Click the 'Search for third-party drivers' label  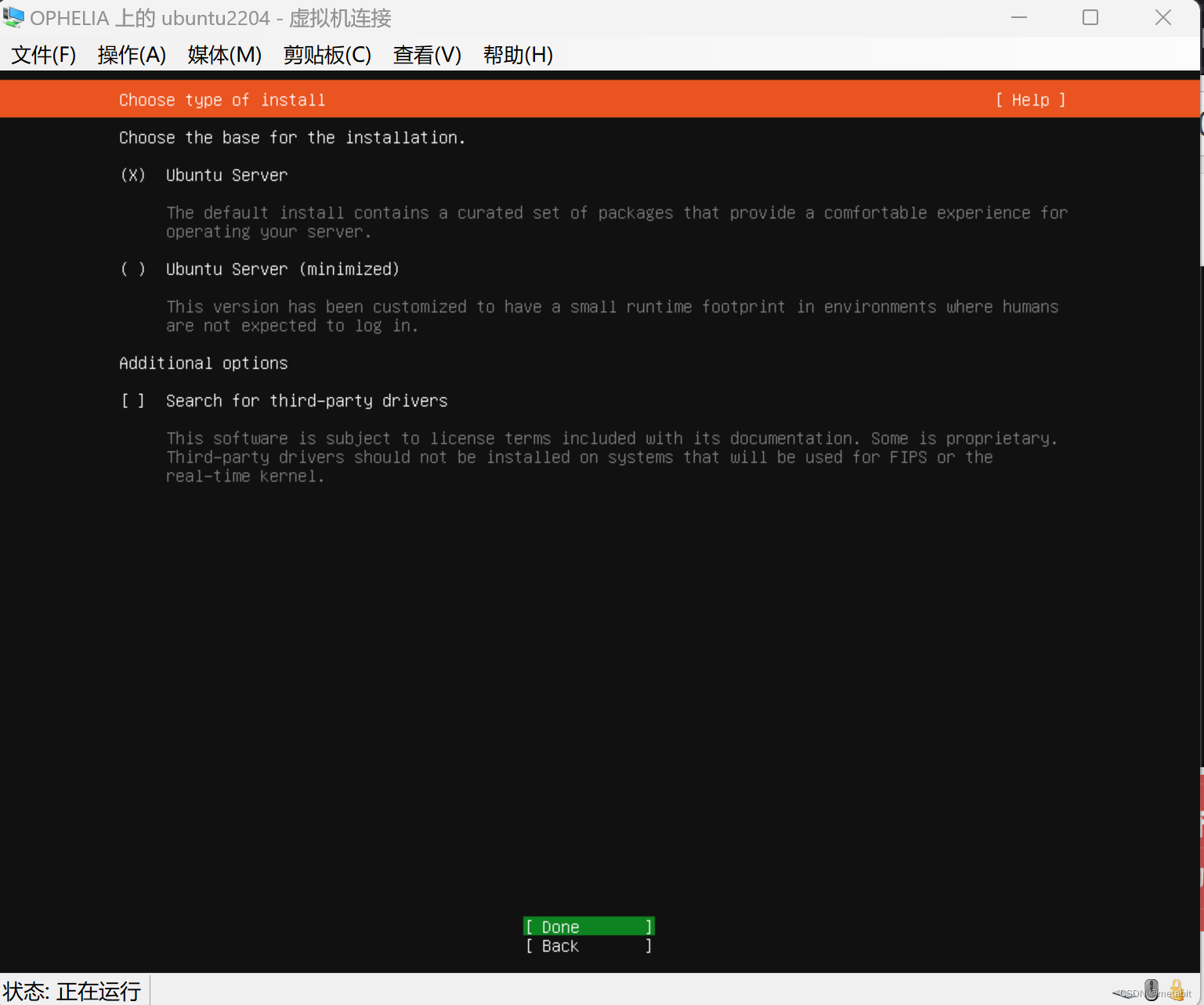pyautogui.click(x=307, y=401)
